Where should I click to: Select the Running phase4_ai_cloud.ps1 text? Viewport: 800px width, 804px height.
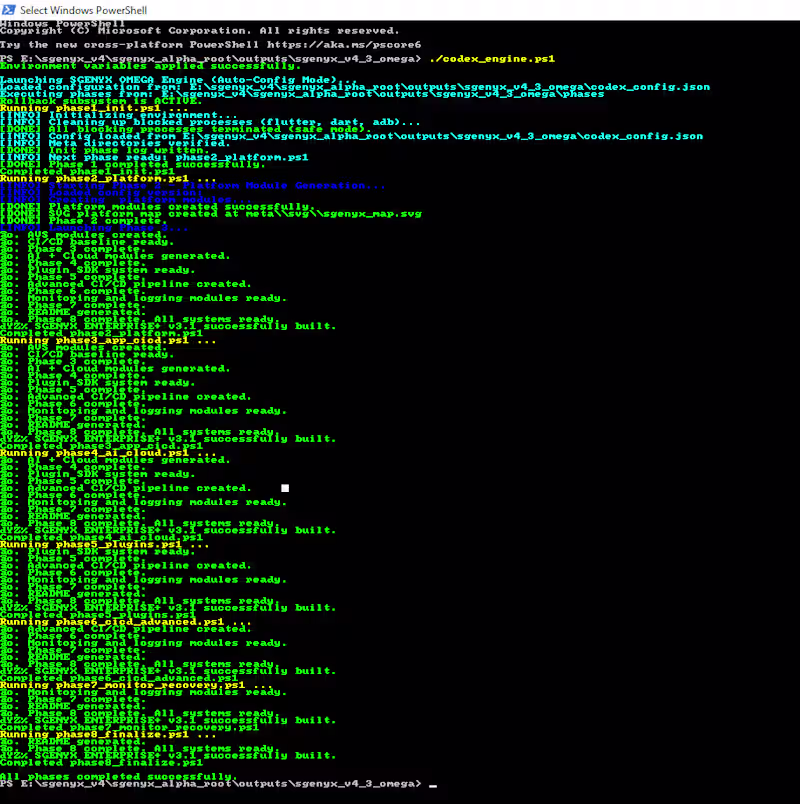[x=103, y=452]
